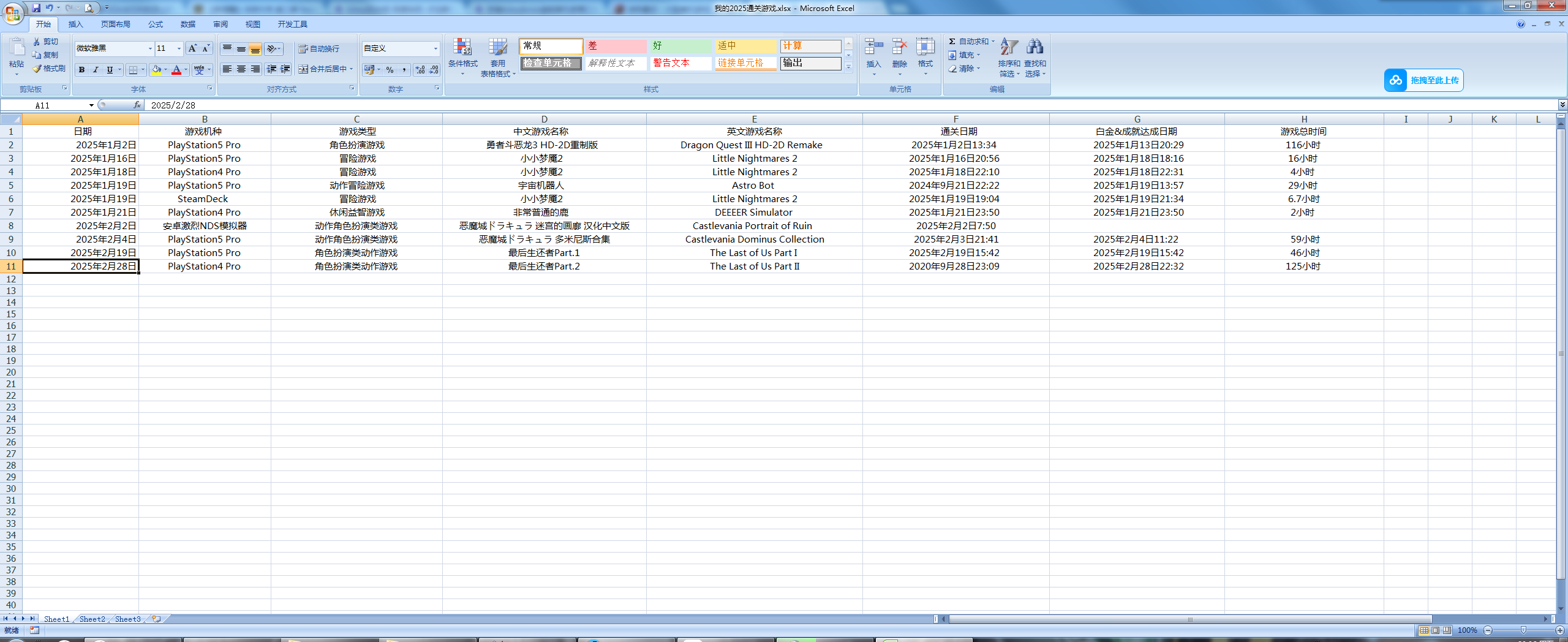Click Merge and Center (合并后居中)

click(323, 69)
